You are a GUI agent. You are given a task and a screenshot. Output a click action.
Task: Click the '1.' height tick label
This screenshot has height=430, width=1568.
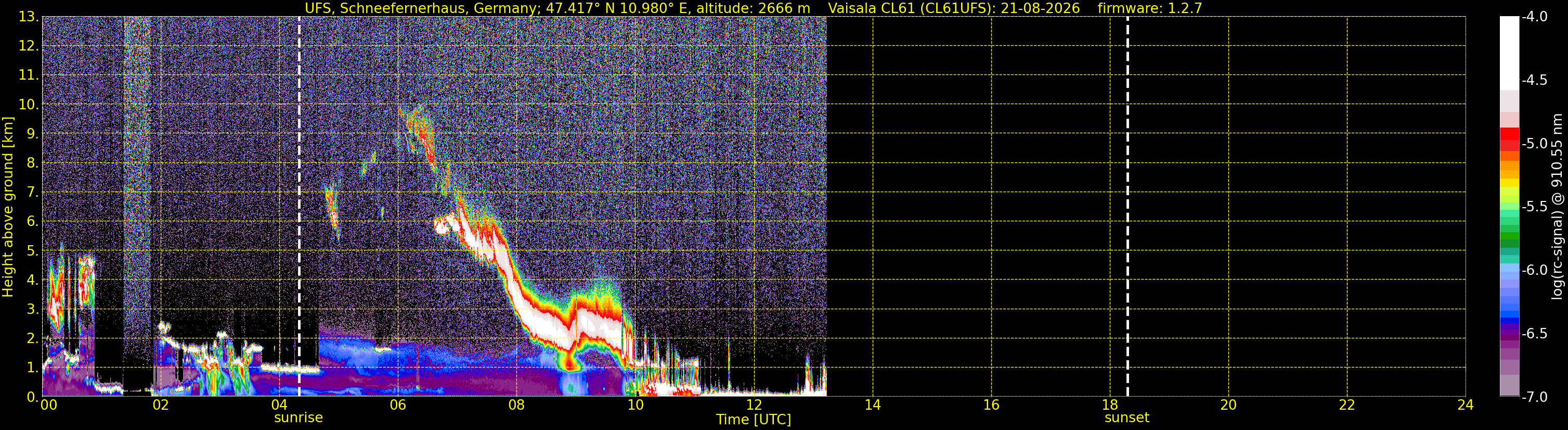[x=32, y=368]
